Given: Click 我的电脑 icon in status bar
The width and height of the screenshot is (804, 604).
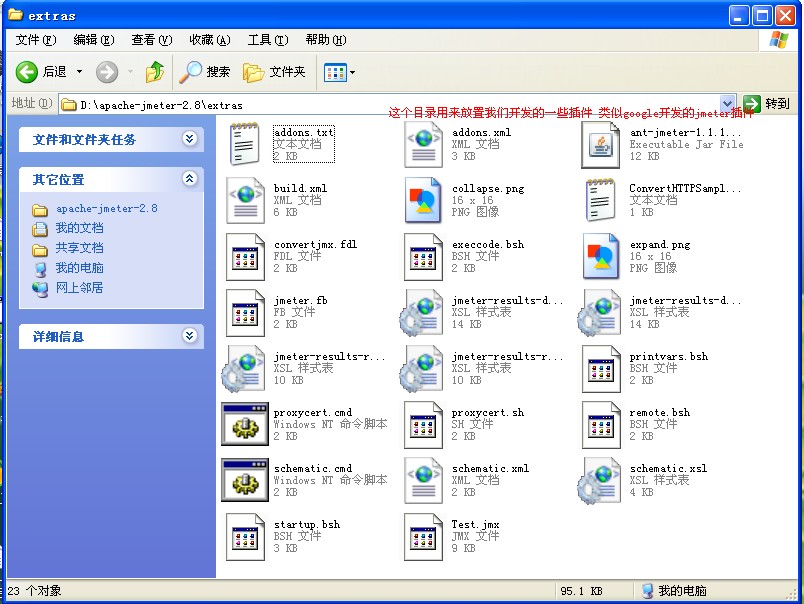Looking at the screenshot, I should 647,591.
